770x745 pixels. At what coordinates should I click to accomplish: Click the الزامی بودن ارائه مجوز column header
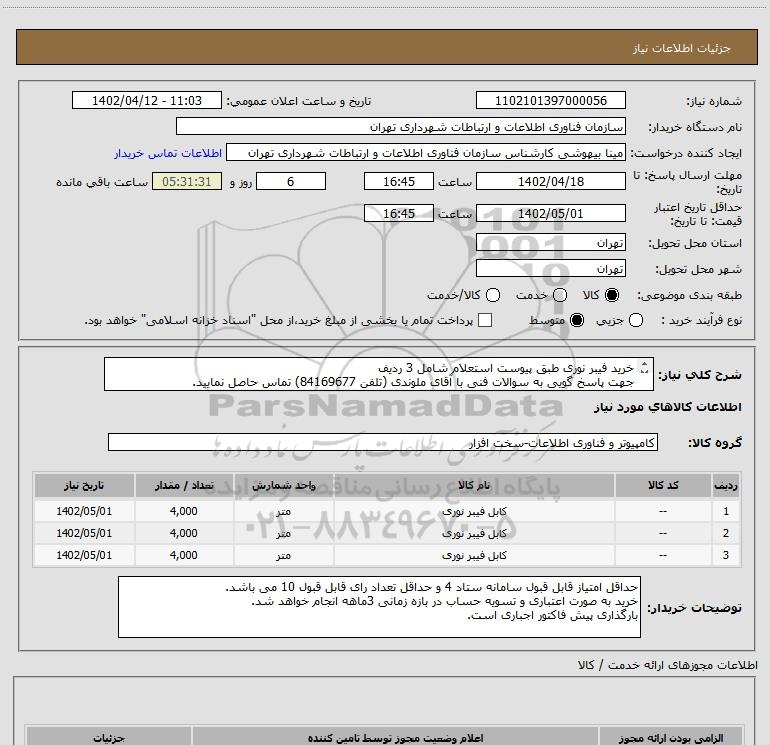tap(670, 738)
